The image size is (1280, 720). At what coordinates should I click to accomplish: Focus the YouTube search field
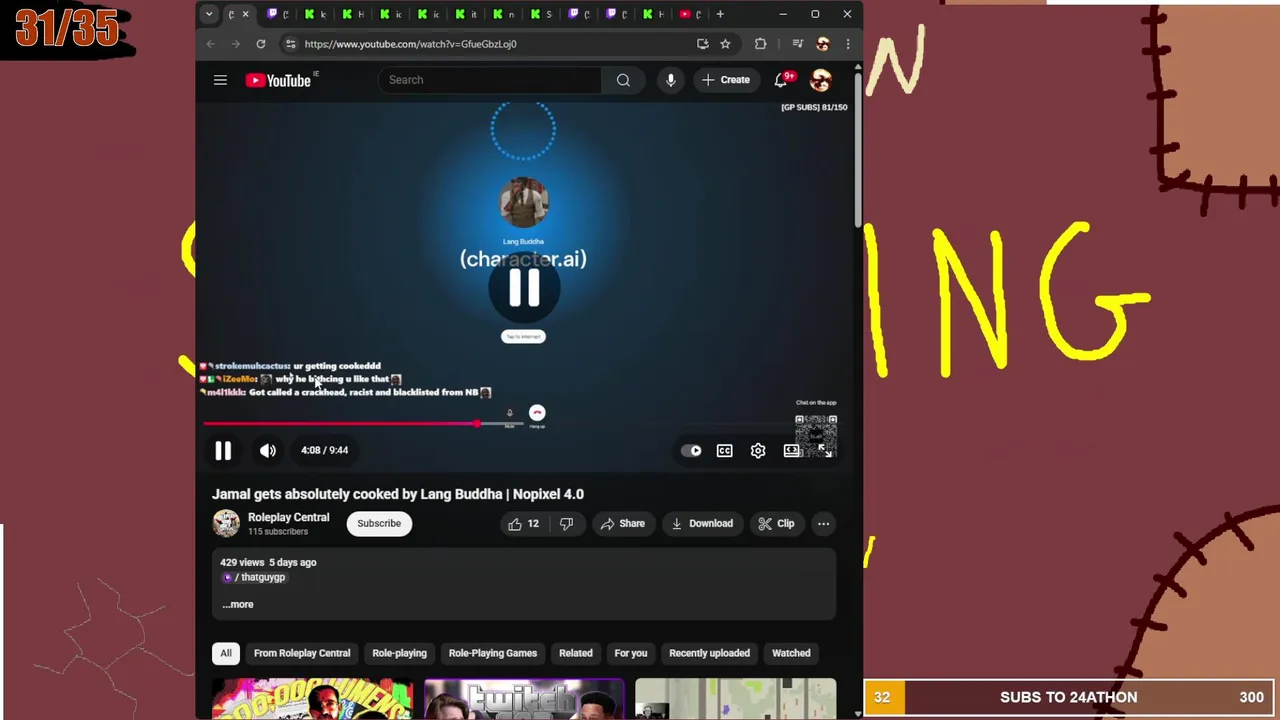click(490, 80)
